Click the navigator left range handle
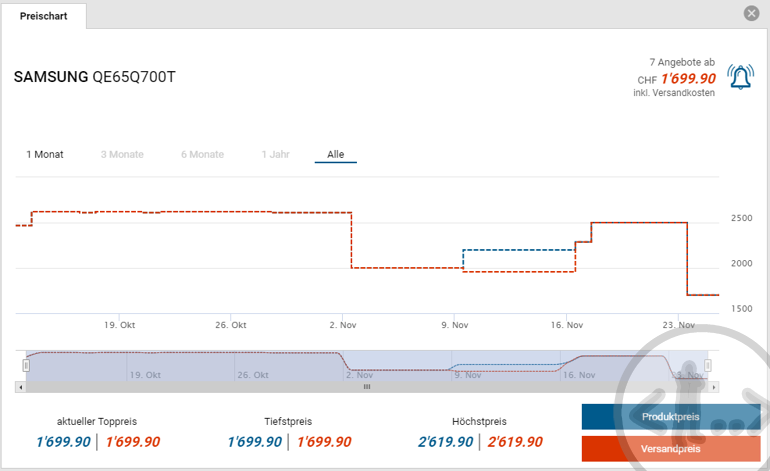The image size is (770, 471). [26, 365]
